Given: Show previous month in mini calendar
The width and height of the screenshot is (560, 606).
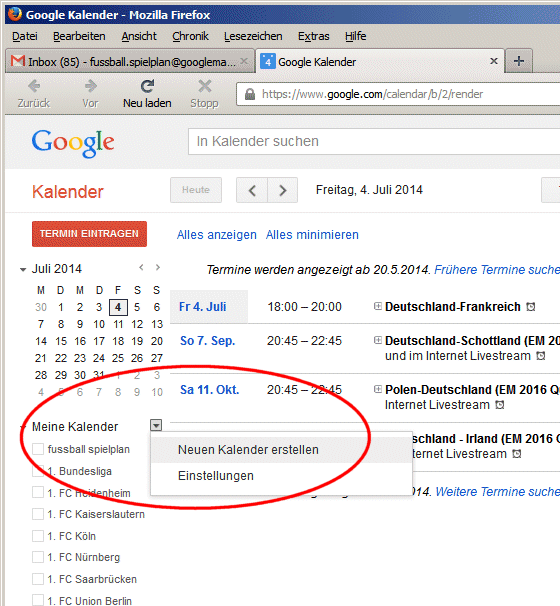Looking at the screenshot, I should pos(141,267).
